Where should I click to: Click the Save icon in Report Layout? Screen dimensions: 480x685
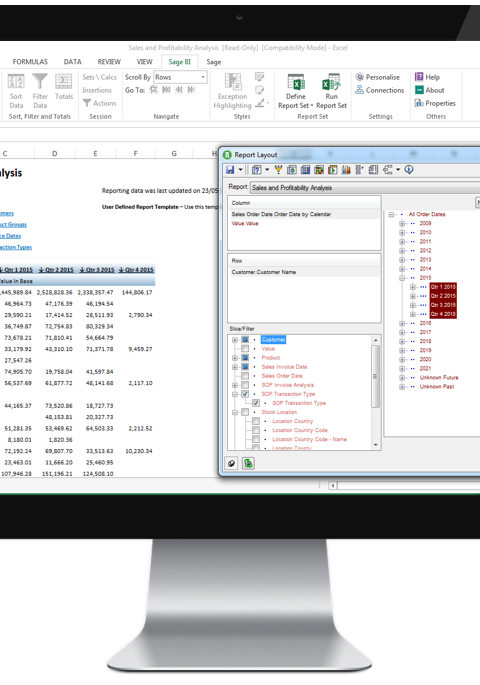point(230,170)
